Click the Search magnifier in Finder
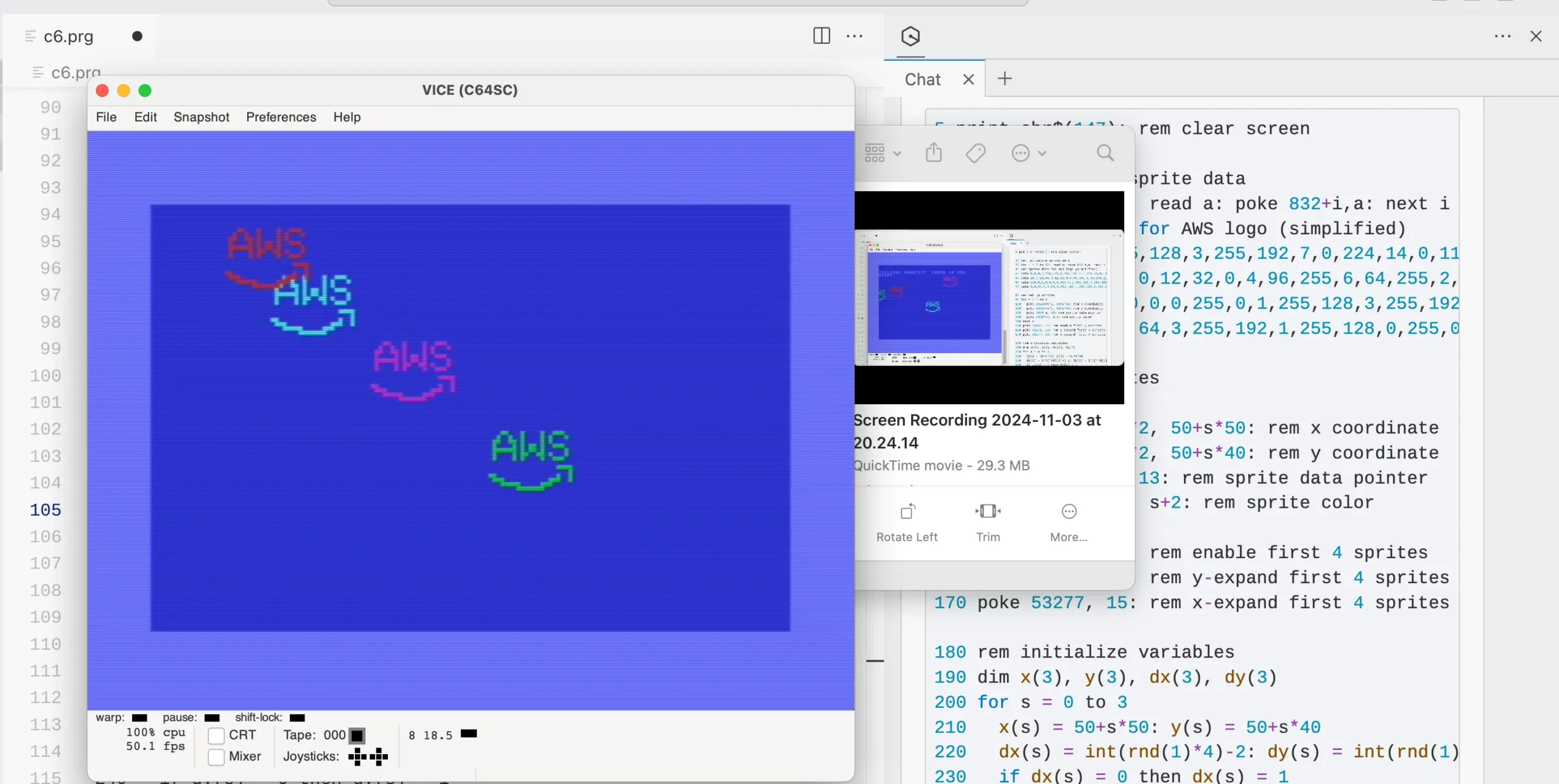Viewport: 1559px width, 784px height. click(1105, 153)
